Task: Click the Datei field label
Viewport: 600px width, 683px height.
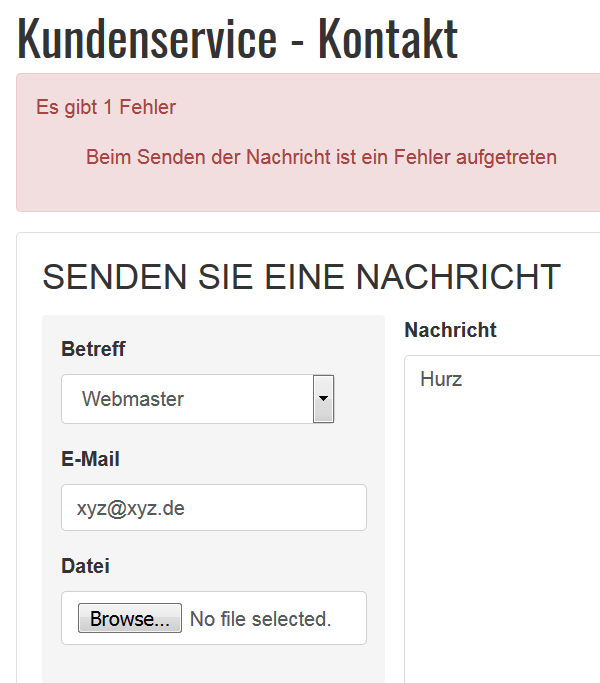Action: click(85, 566)
